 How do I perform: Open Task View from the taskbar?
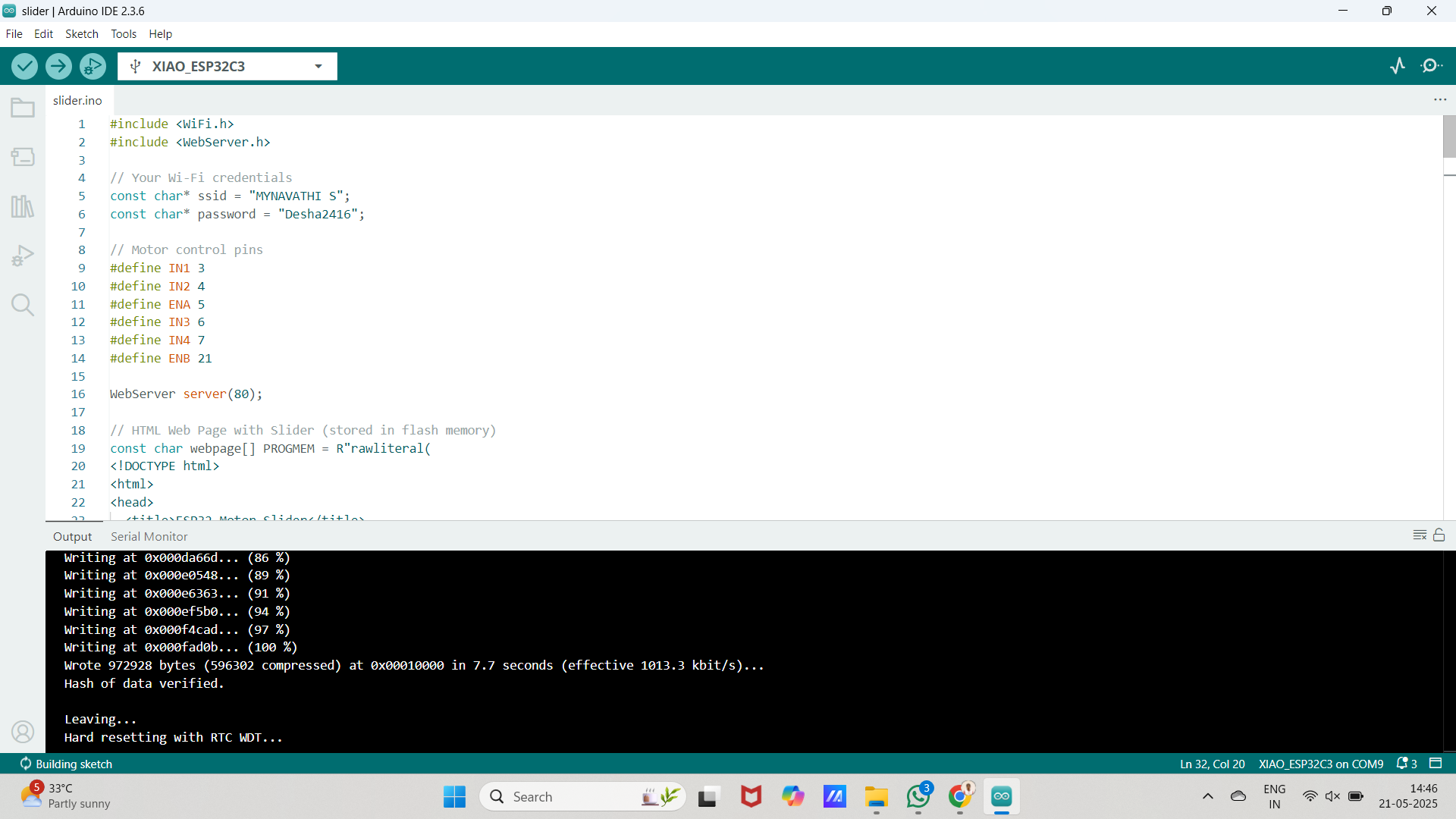[x=708, y=796]
